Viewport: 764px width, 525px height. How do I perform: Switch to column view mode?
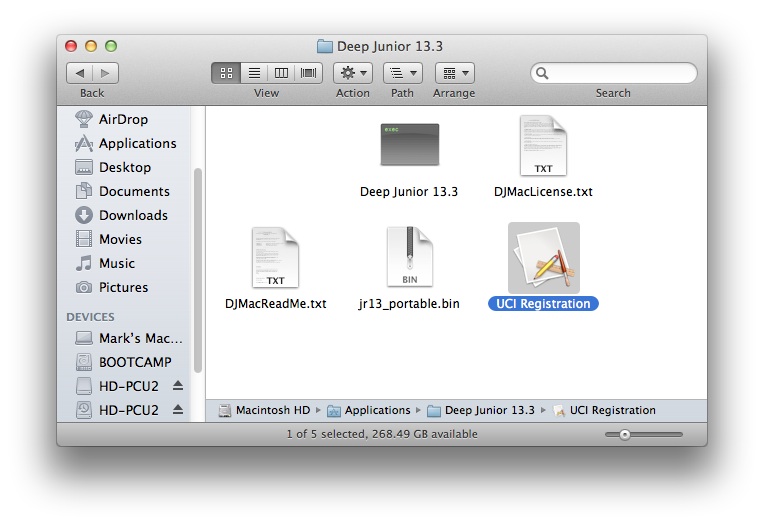tap(282, 73)
